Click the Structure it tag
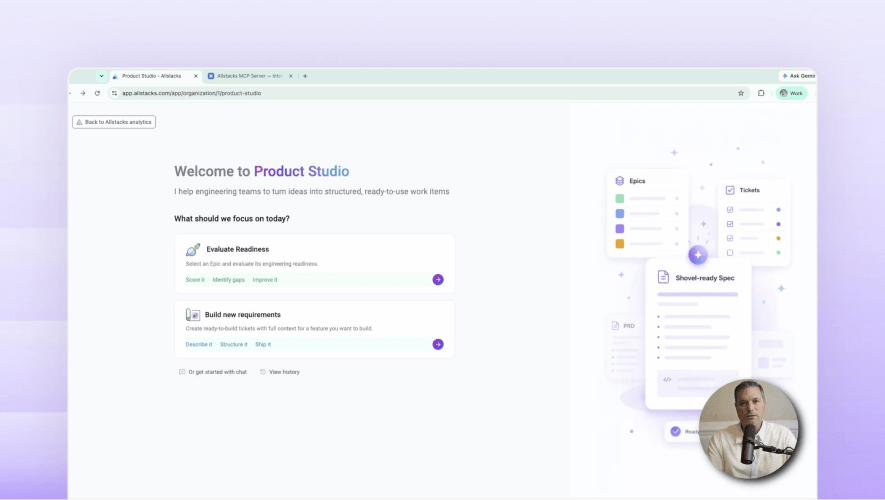 coord(233,344)
